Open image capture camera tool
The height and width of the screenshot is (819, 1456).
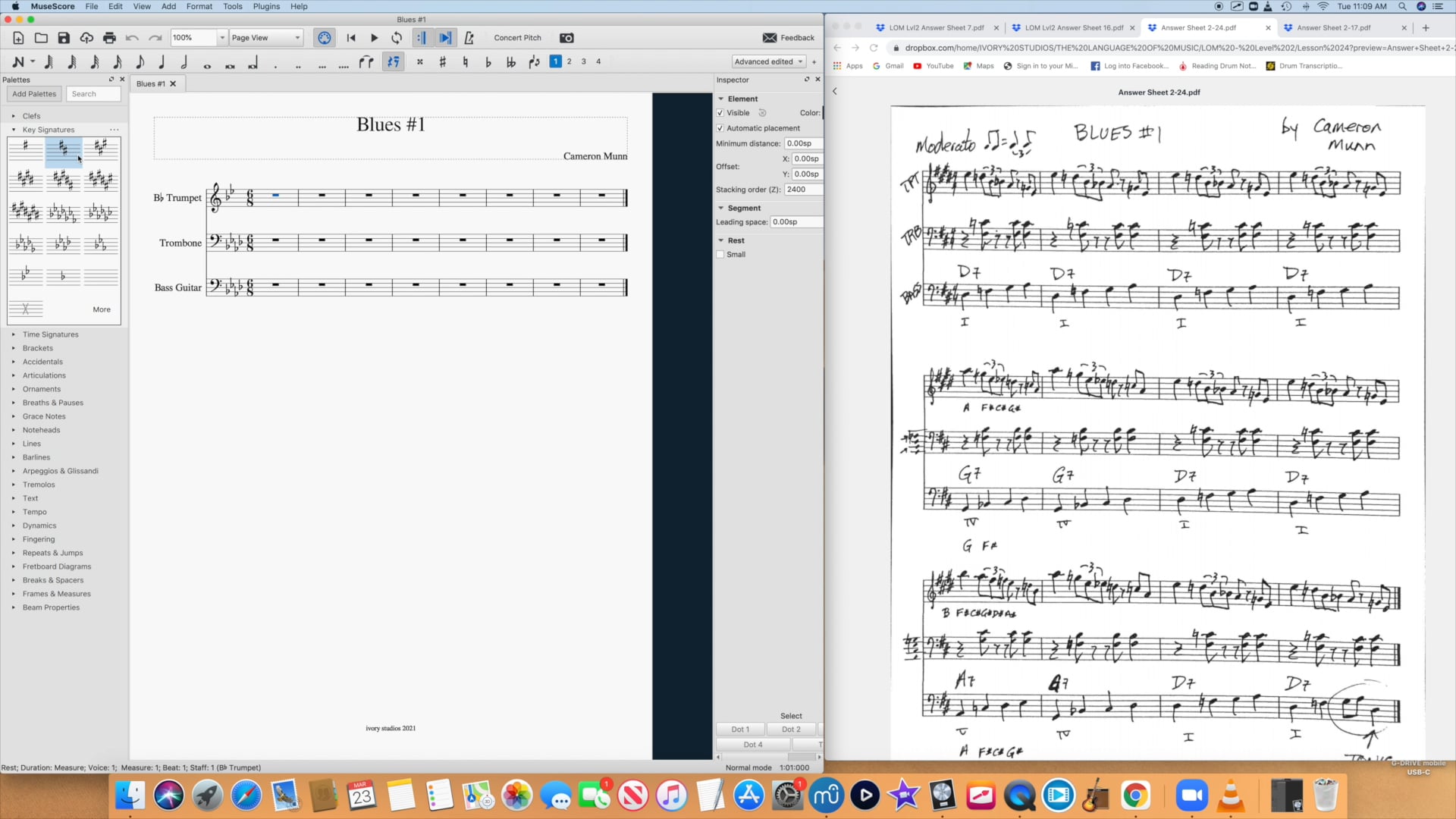pos(566,38)
